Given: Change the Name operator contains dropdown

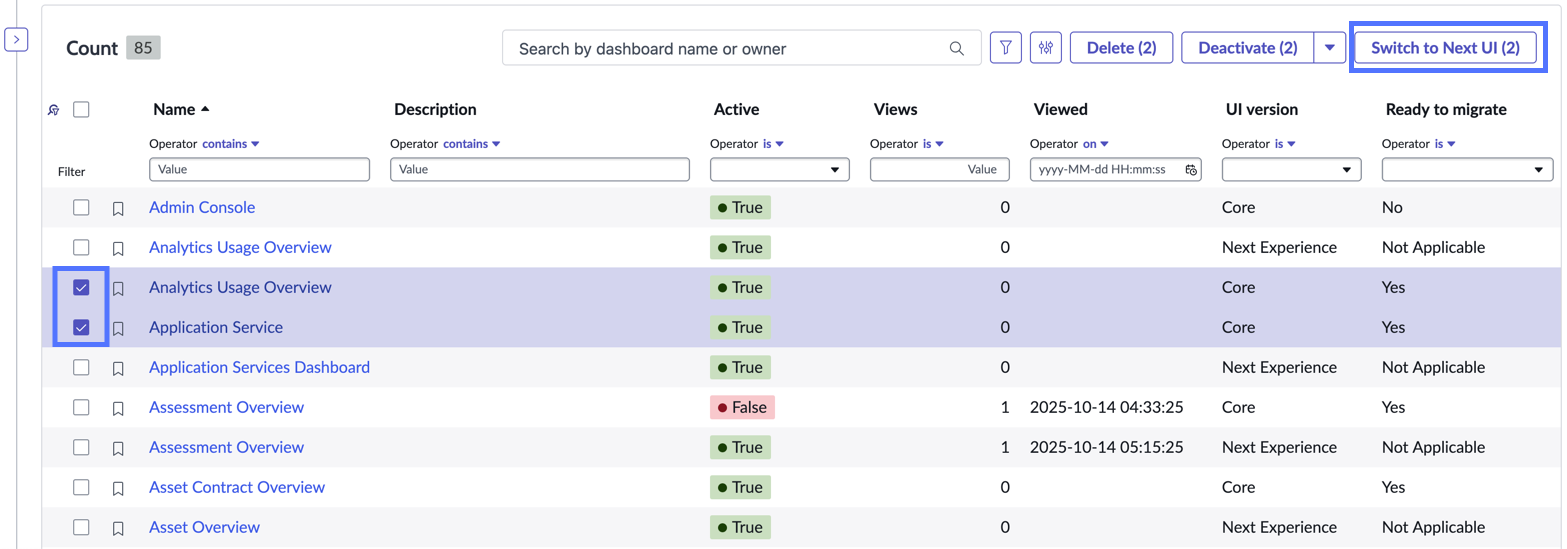Looking at the screenshot, I should pyautogui.click(x=231, y=144).
